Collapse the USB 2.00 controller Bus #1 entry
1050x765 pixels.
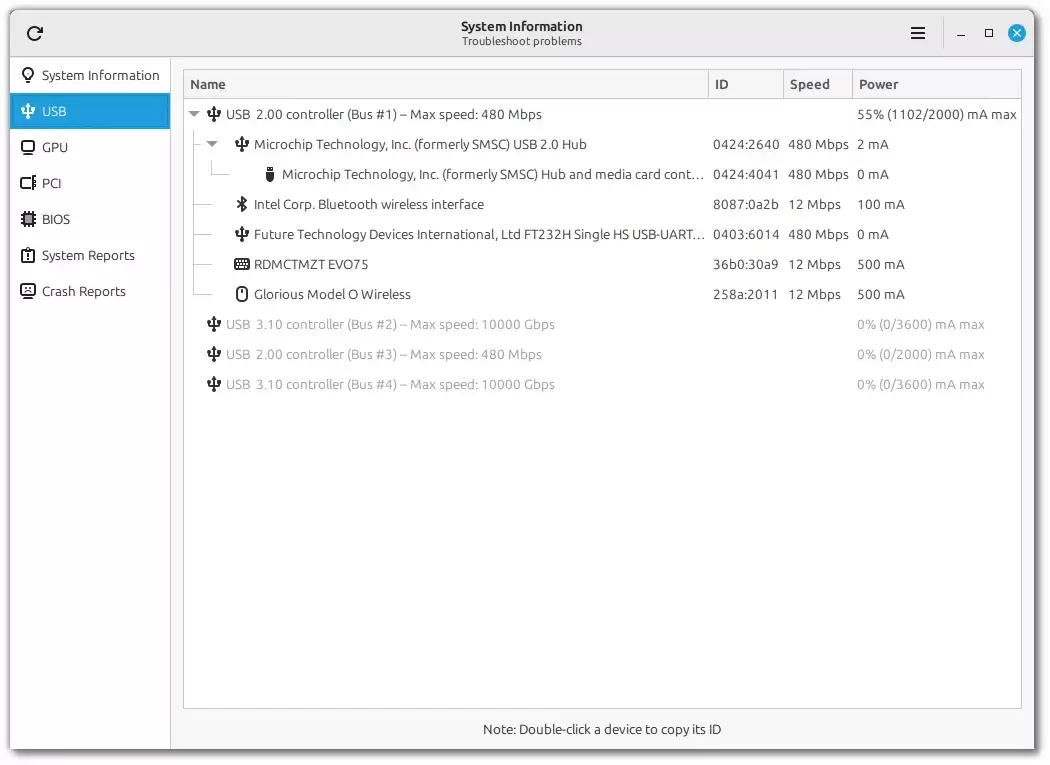(x=193, y=114)
